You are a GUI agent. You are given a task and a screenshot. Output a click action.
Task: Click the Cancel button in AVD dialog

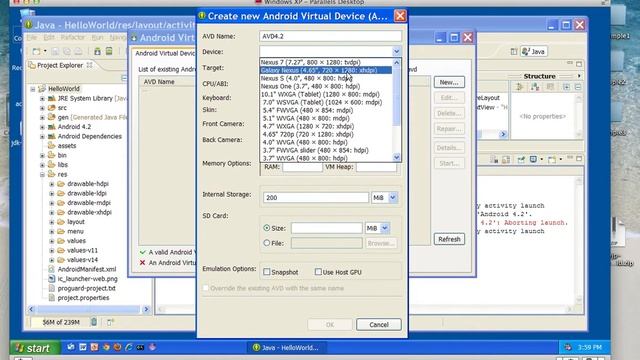tap(379, 324)
